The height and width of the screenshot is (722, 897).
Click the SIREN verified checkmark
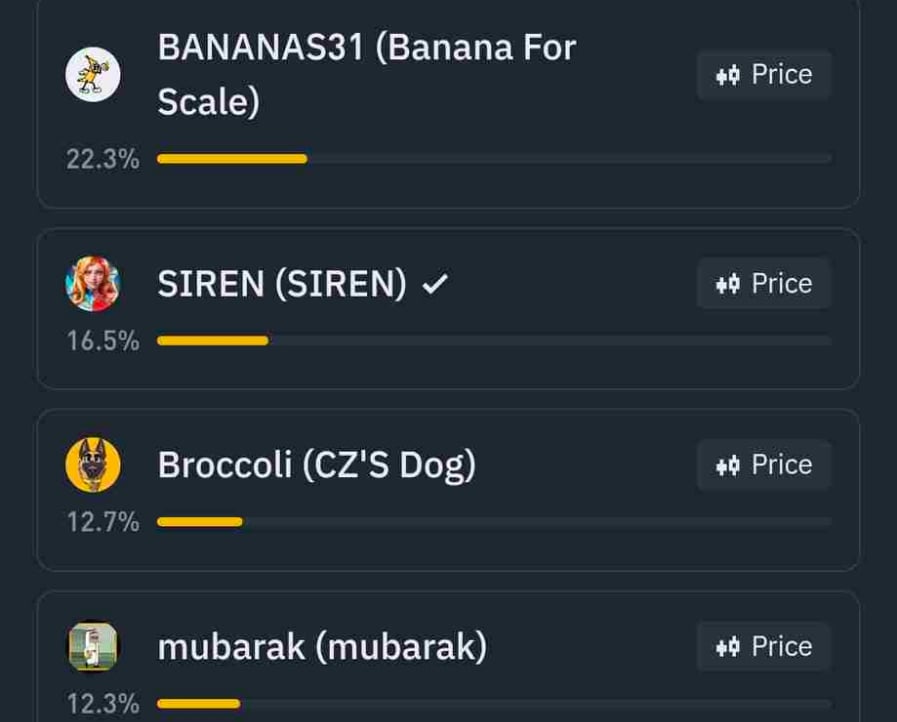click(x=435, y=285)
